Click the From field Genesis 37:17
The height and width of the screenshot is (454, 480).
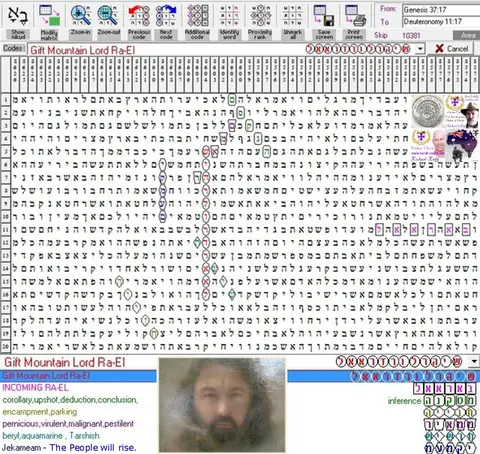pos(441,10)
